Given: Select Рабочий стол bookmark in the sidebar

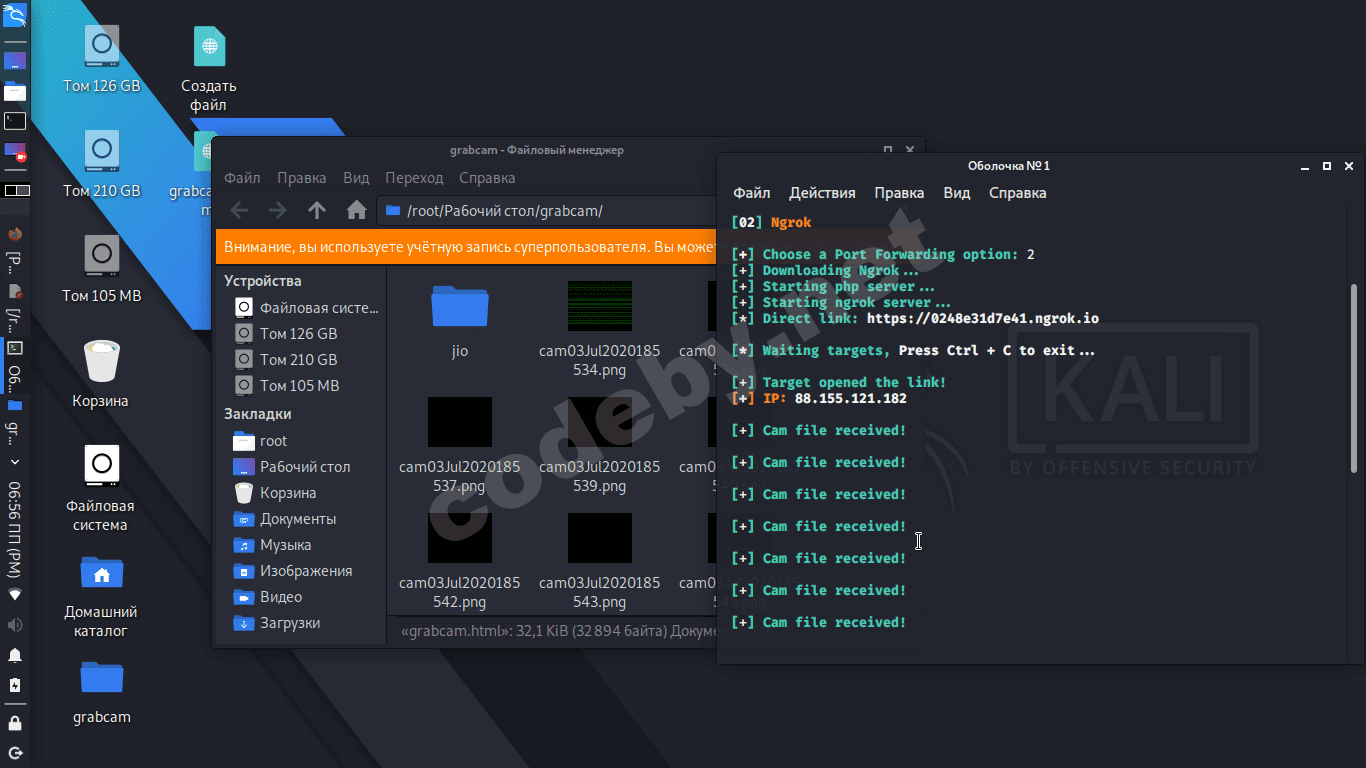Looking at the screenshot, I should [x=304, y=467].
